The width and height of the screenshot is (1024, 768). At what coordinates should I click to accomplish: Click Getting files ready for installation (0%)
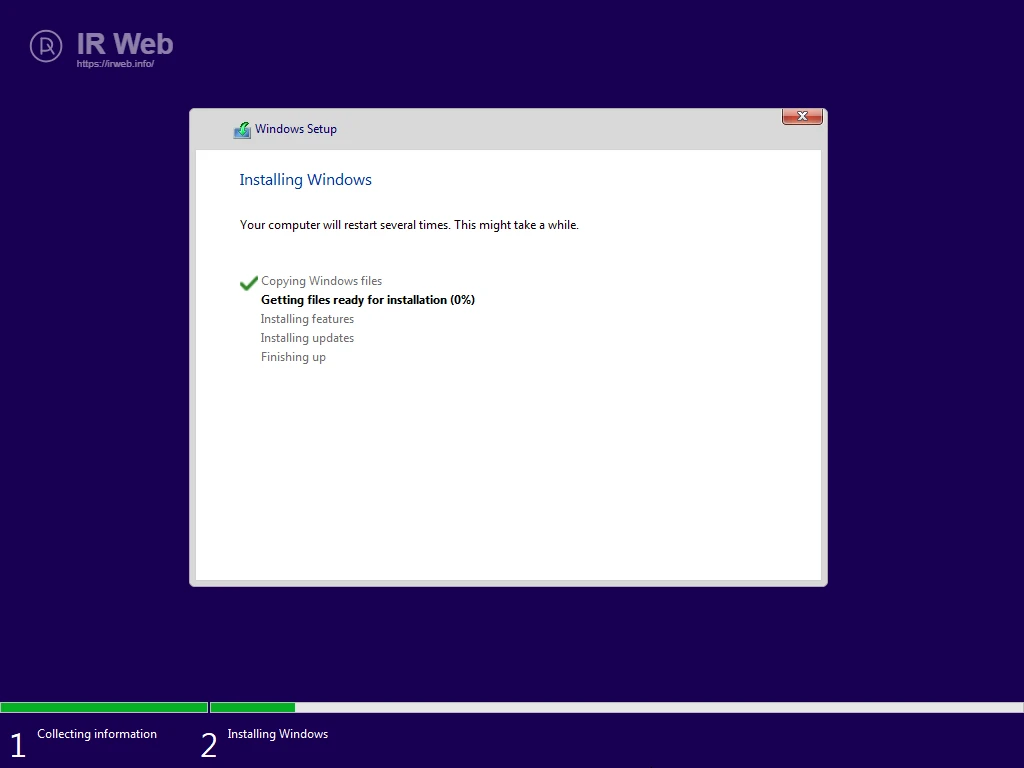[367, 300]
